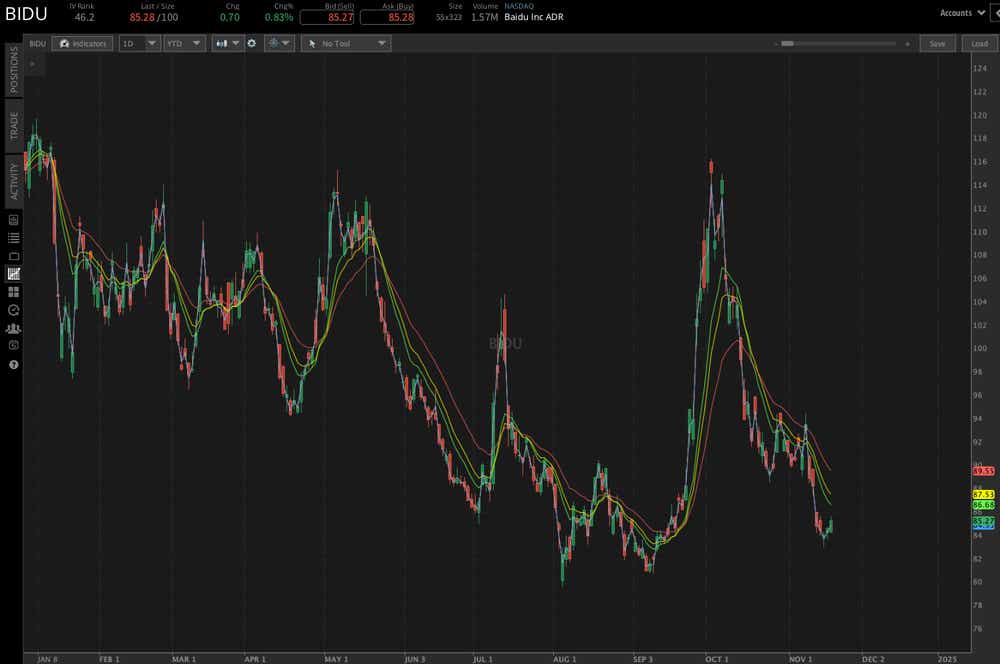Click the people community icon in sidebar
Viewport: 1000px width, 664px height.
[14, 328]
